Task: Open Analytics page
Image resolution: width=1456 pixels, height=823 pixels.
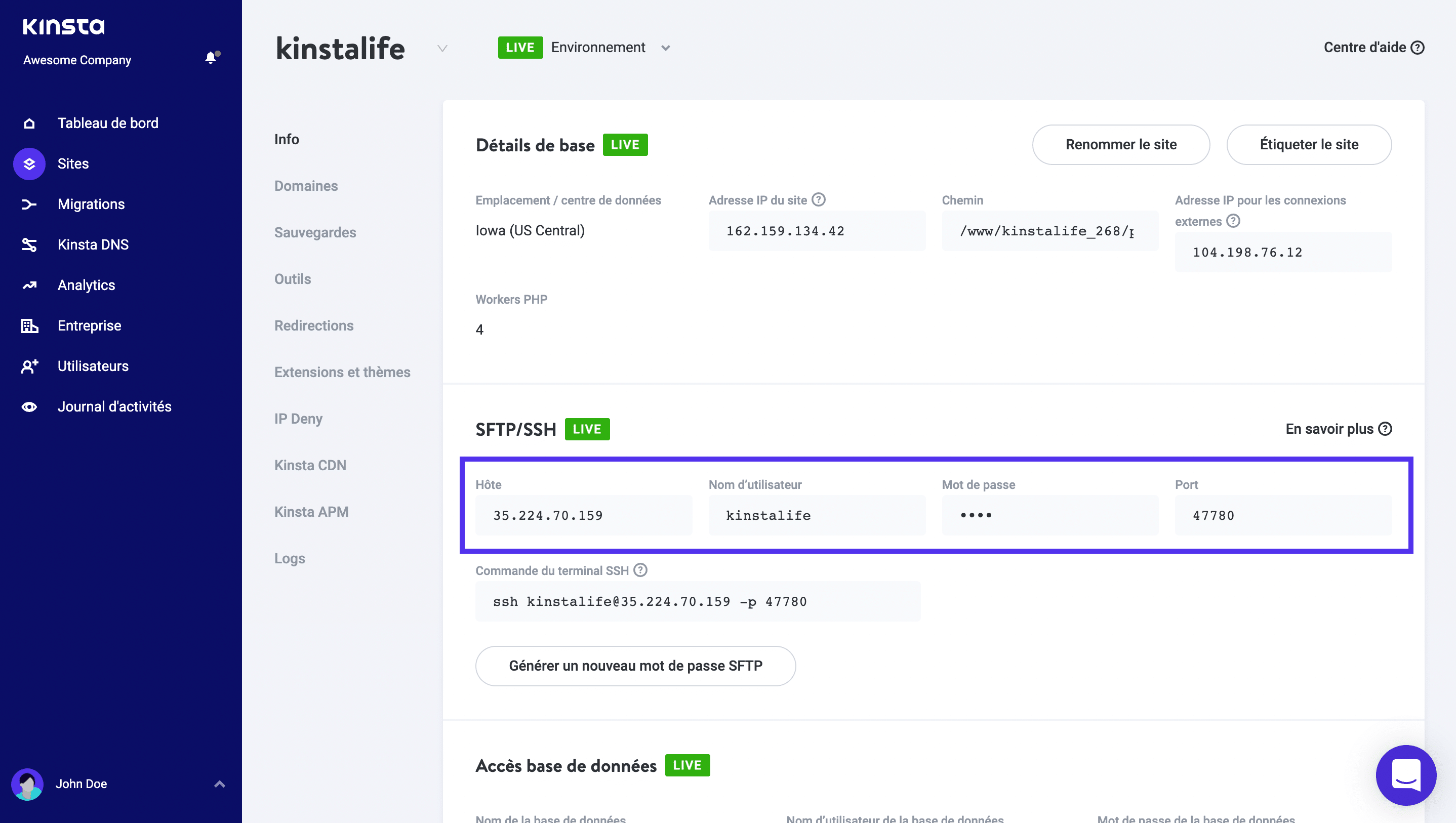Action: point(87,285)
